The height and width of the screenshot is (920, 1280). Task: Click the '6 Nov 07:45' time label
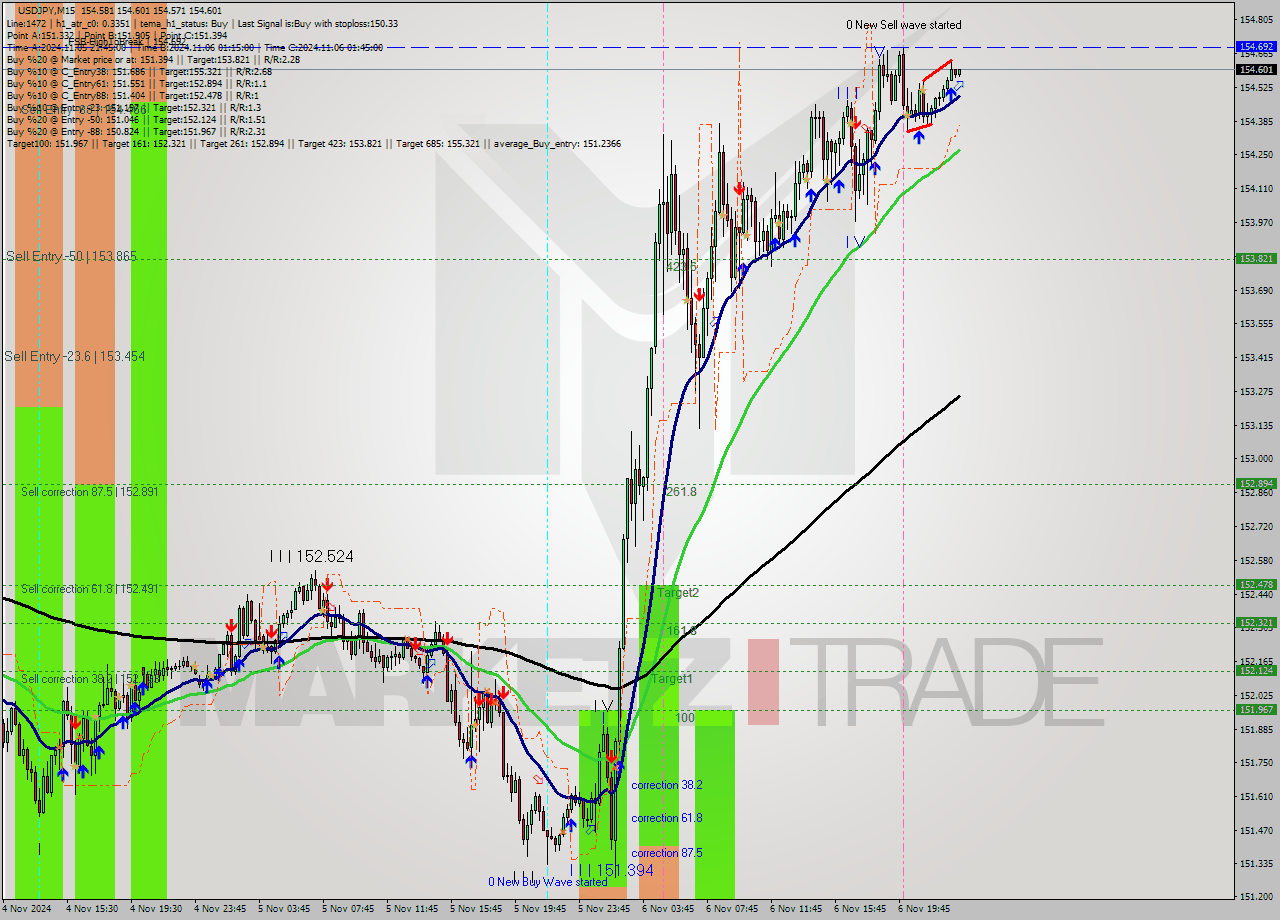click(x=732, y=909)
